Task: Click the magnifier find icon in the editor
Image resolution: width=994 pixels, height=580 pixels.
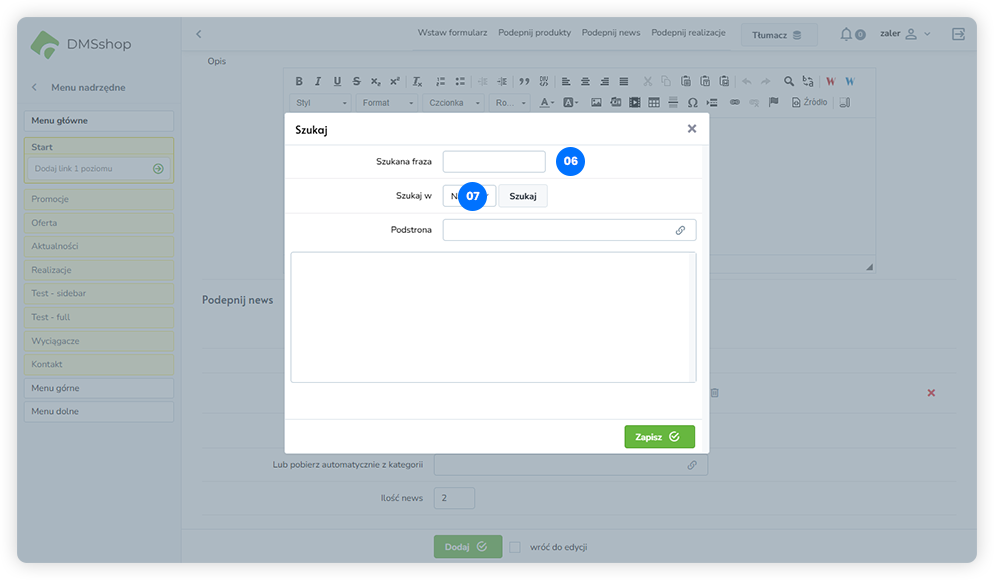Action: click(789, 82)
